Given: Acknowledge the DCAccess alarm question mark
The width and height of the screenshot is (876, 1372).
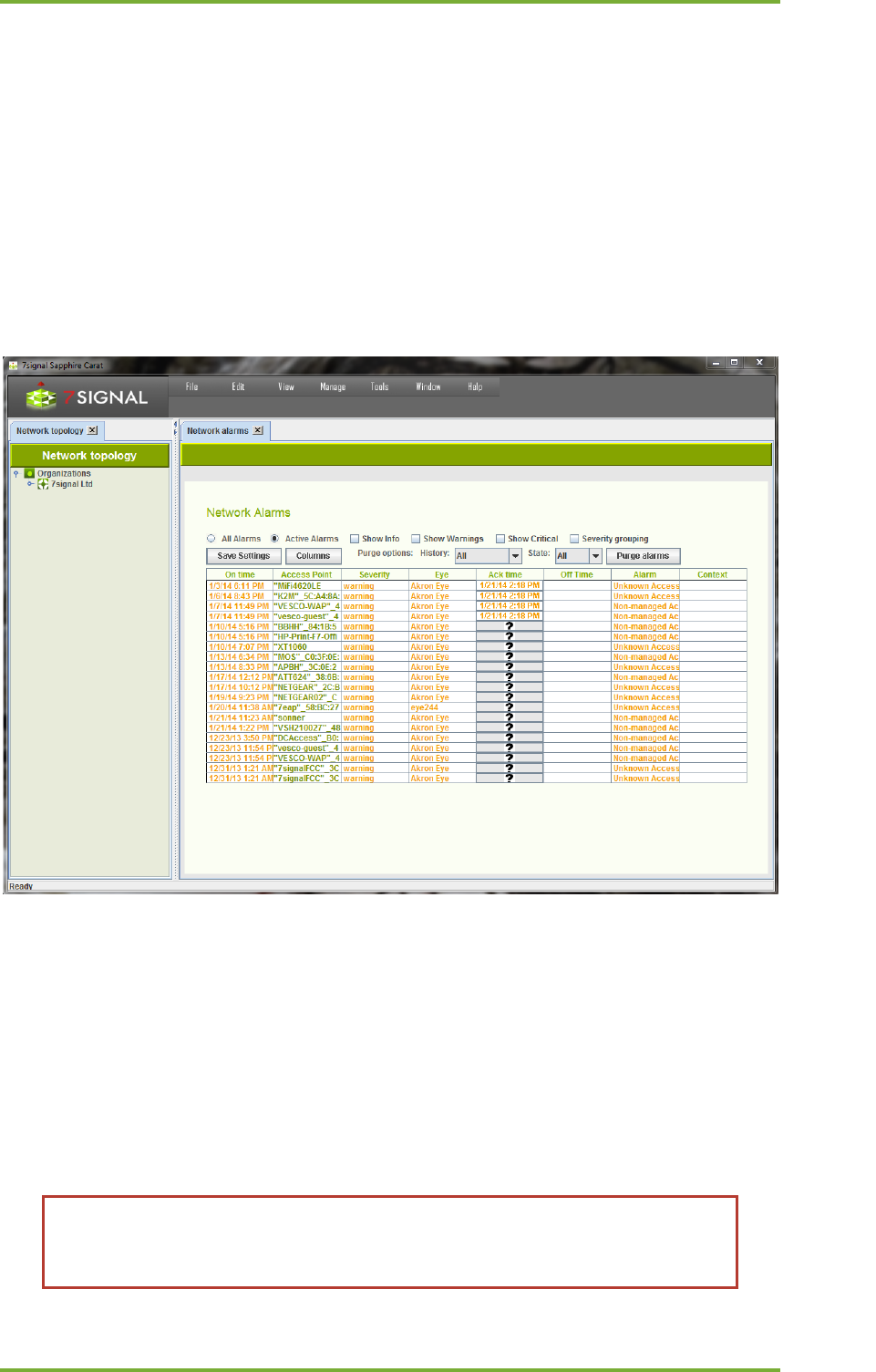Looking at the screenshot, I should pyautogui.click(x=510, y=738).
